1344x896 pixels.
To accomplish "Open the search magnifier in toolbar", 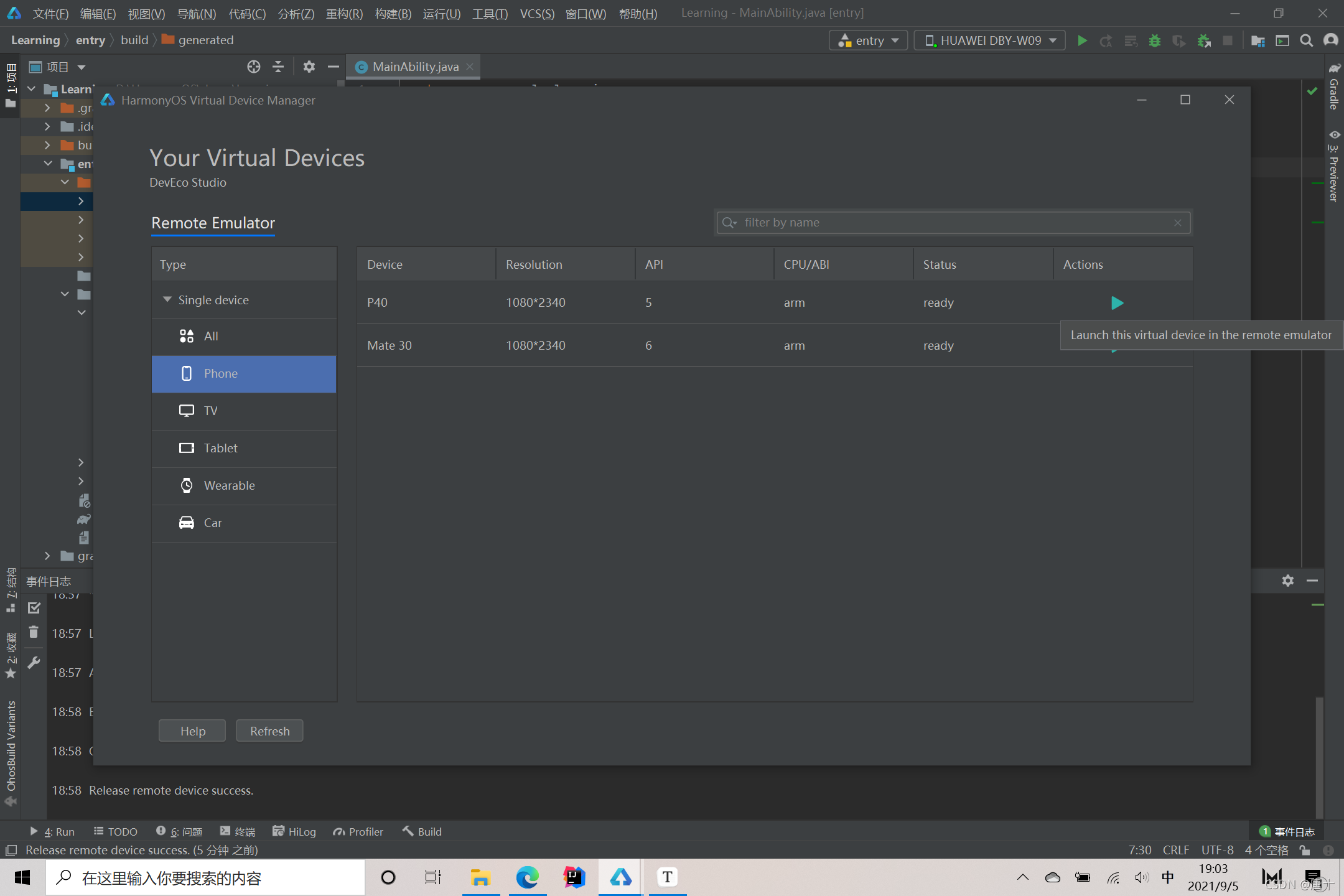I will (x=1306, y=41).
